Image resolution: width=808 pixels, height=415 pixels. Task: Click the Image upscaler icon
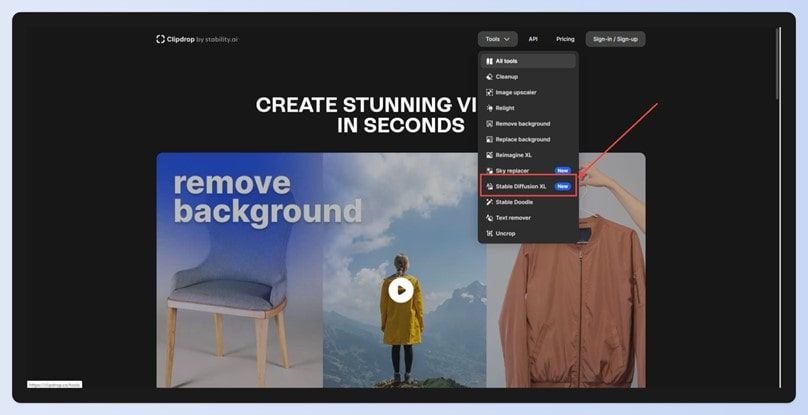click(490, 92)
